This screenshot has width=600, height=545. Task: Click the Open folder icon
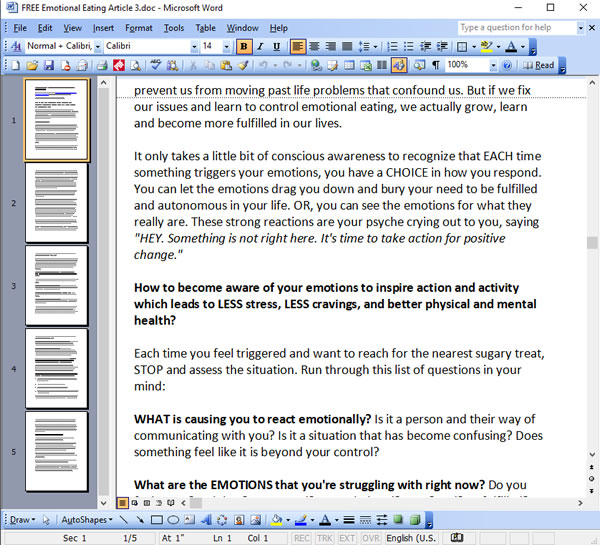(x=32, y=65)
